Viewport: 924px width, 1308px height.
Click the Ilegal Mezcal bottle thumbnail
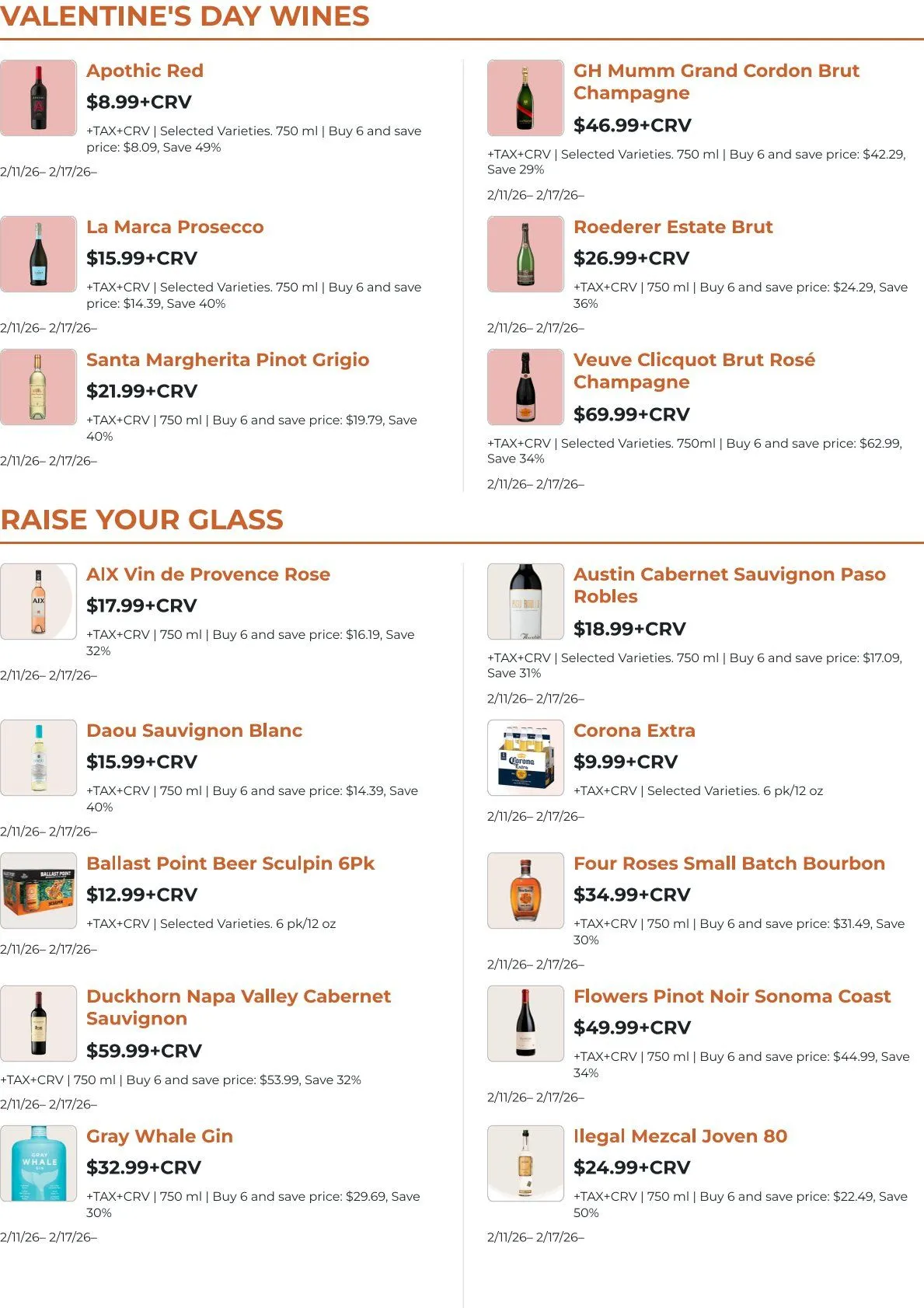click(x=525, y=1163)
